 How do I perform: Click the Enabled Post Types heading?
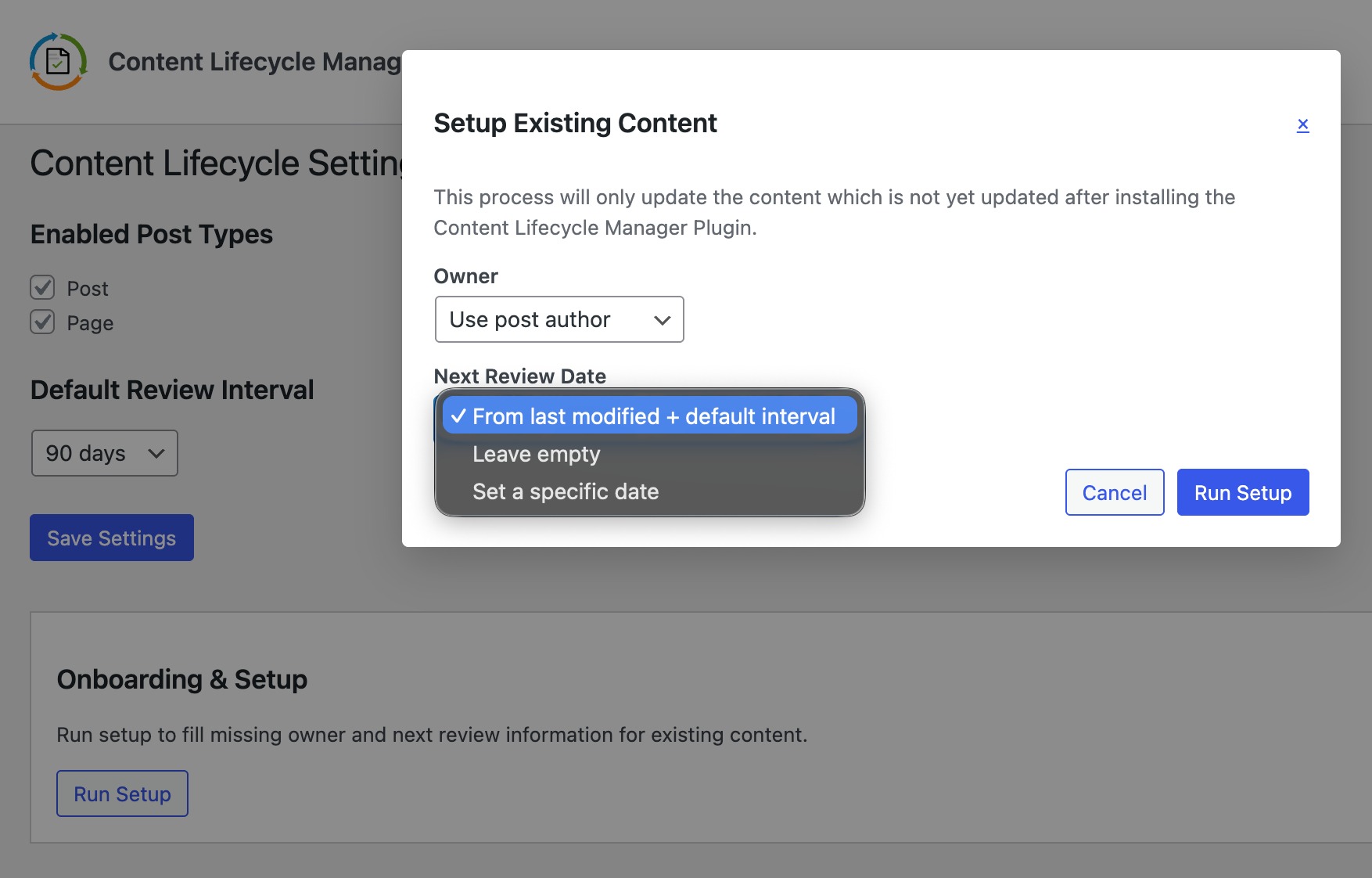coord(151,233)
